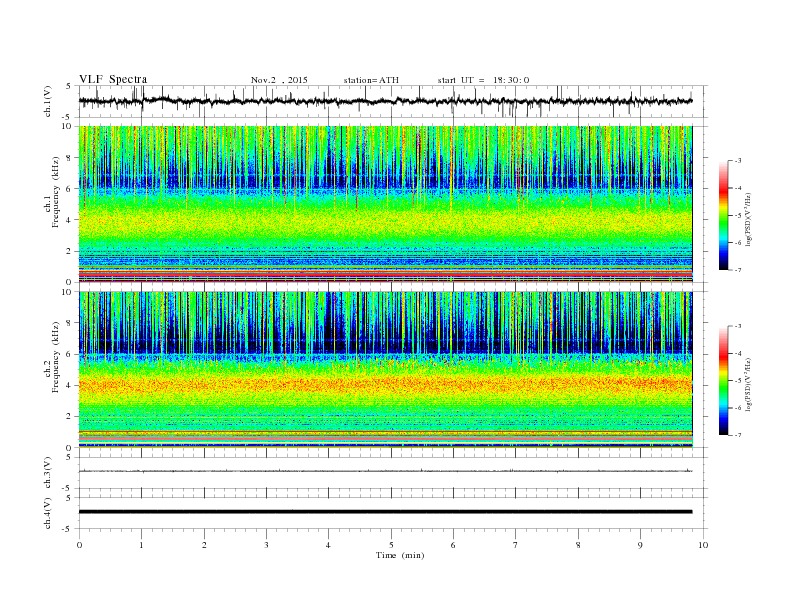Viewport: 792px width, 612px height.
Task: Click time axis tick label '9'
Action: point(640,545)
